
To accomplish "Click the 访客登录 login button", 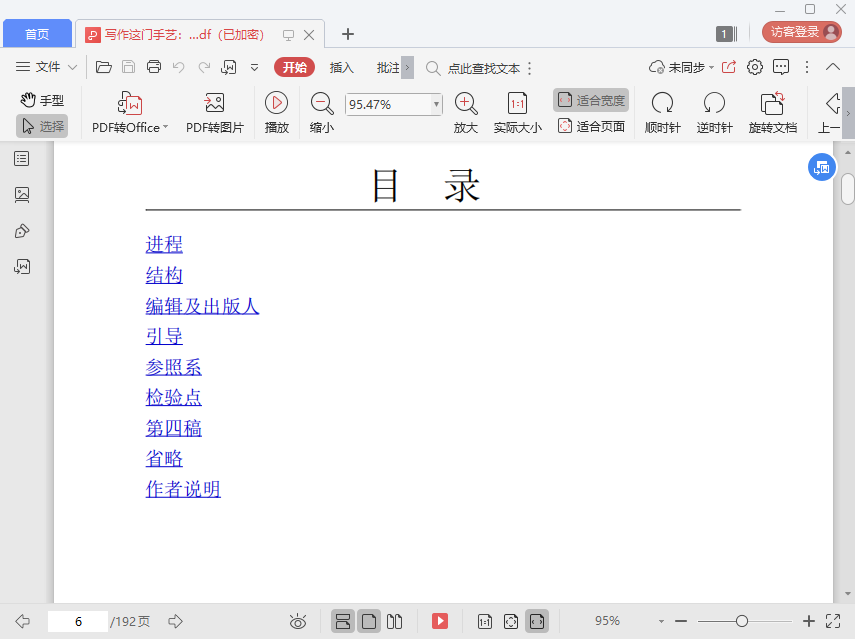I will [x=802, y=32].
